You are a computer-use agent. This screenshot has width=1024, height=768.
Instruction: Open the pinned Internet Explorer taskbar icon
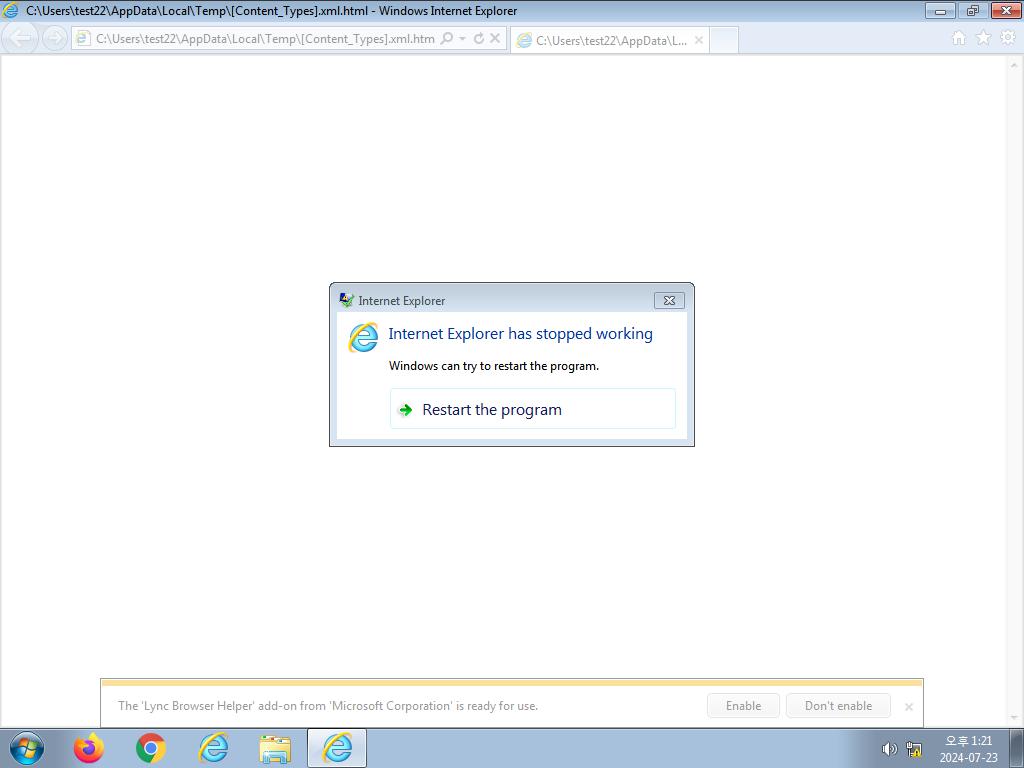point(213,748)
